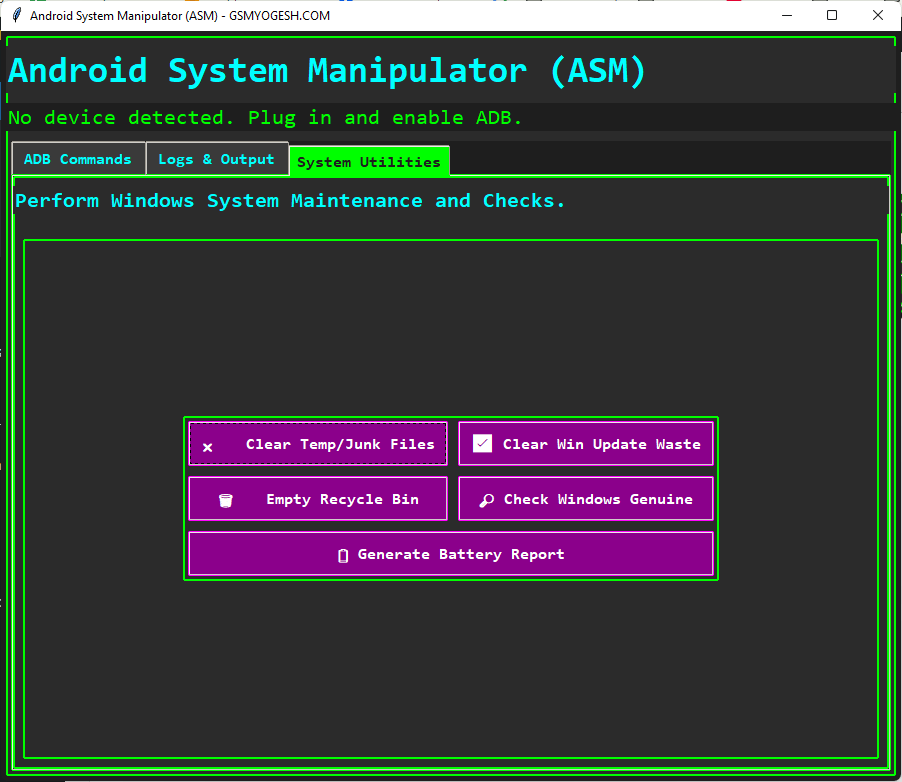Screen dimensions: 902x782
Task: Minimize the ASM application window
Action: [787, 15]
